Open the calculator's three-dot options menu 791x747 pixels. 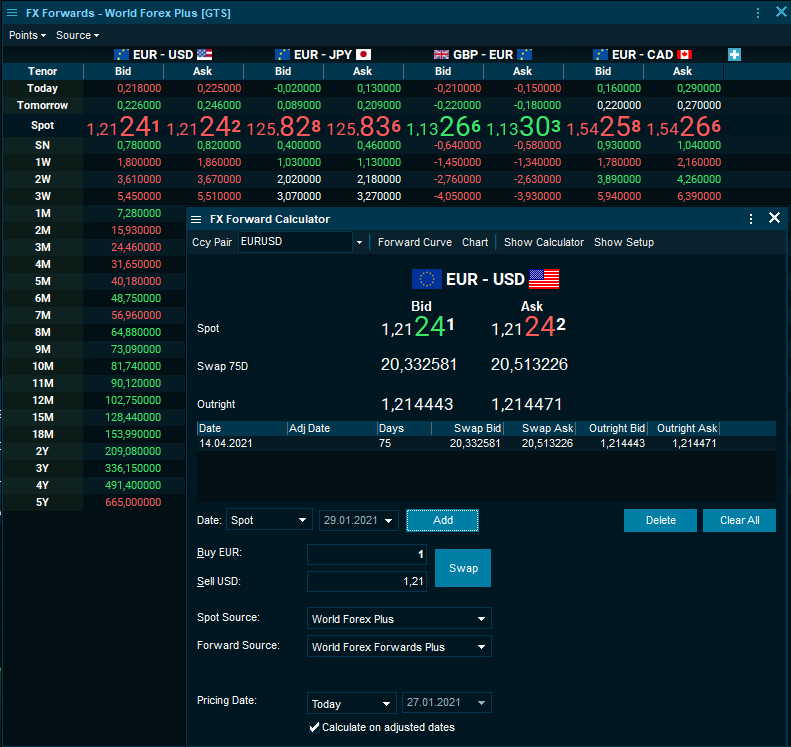tap(751, 218)
